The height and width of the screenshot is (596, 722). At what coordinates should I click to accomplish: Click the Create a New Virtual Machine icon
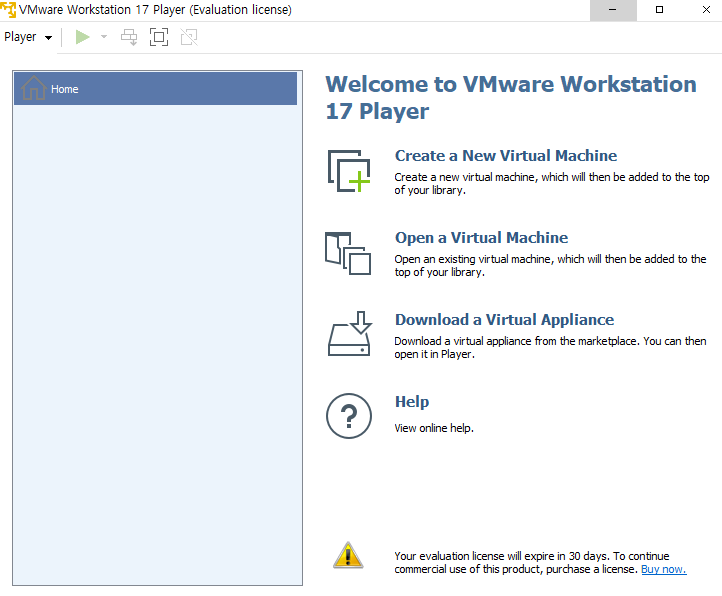[349, 171]
